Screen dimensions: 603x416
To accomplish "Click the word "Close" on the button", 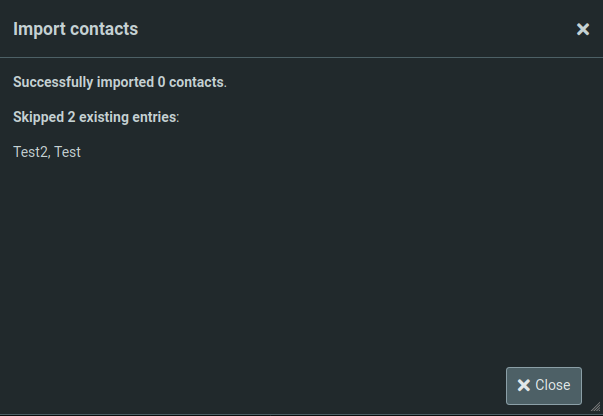I will pos(553,385).
